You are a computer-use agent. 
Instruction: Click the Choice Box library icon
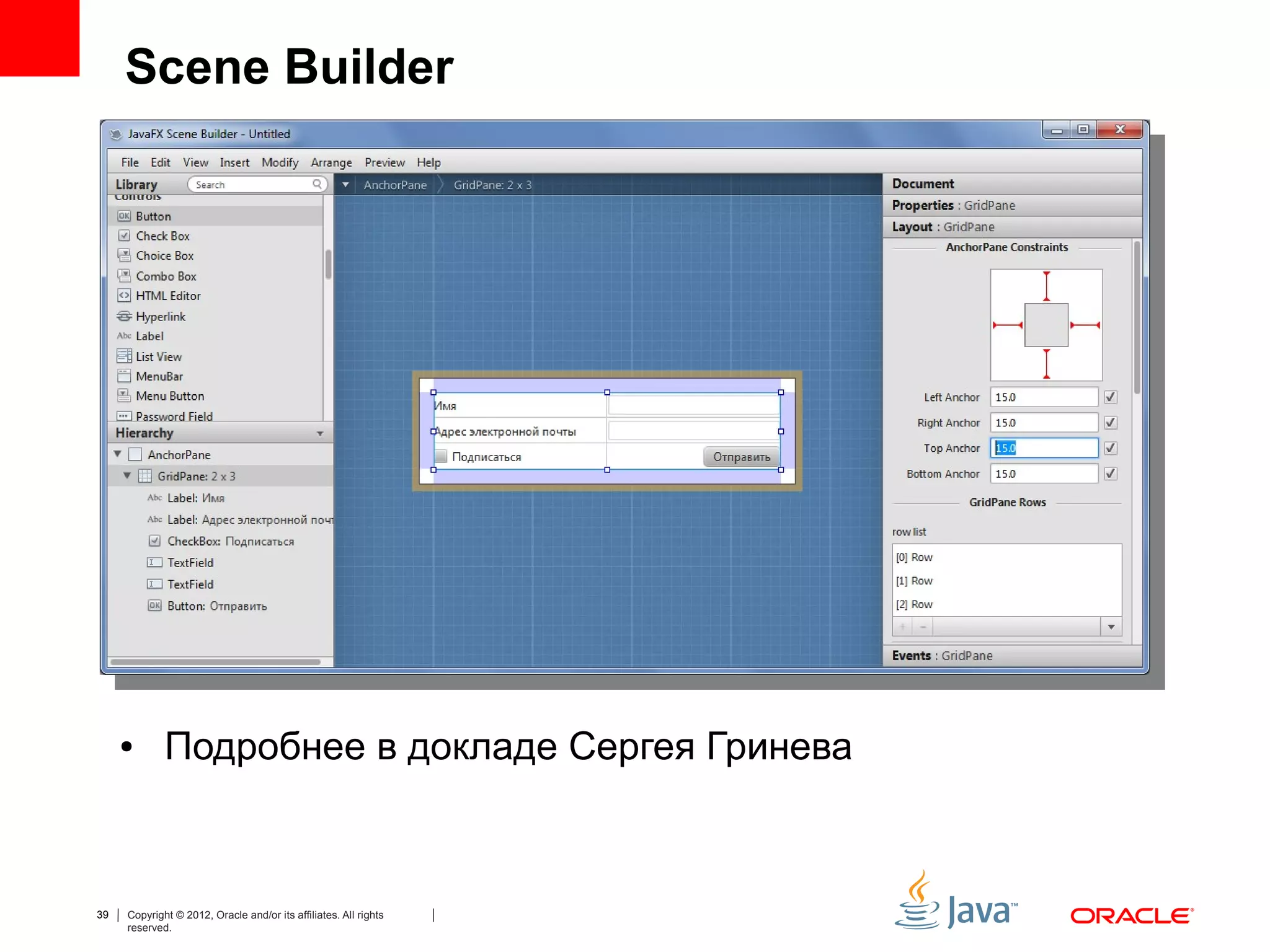[x=124, y=255]
